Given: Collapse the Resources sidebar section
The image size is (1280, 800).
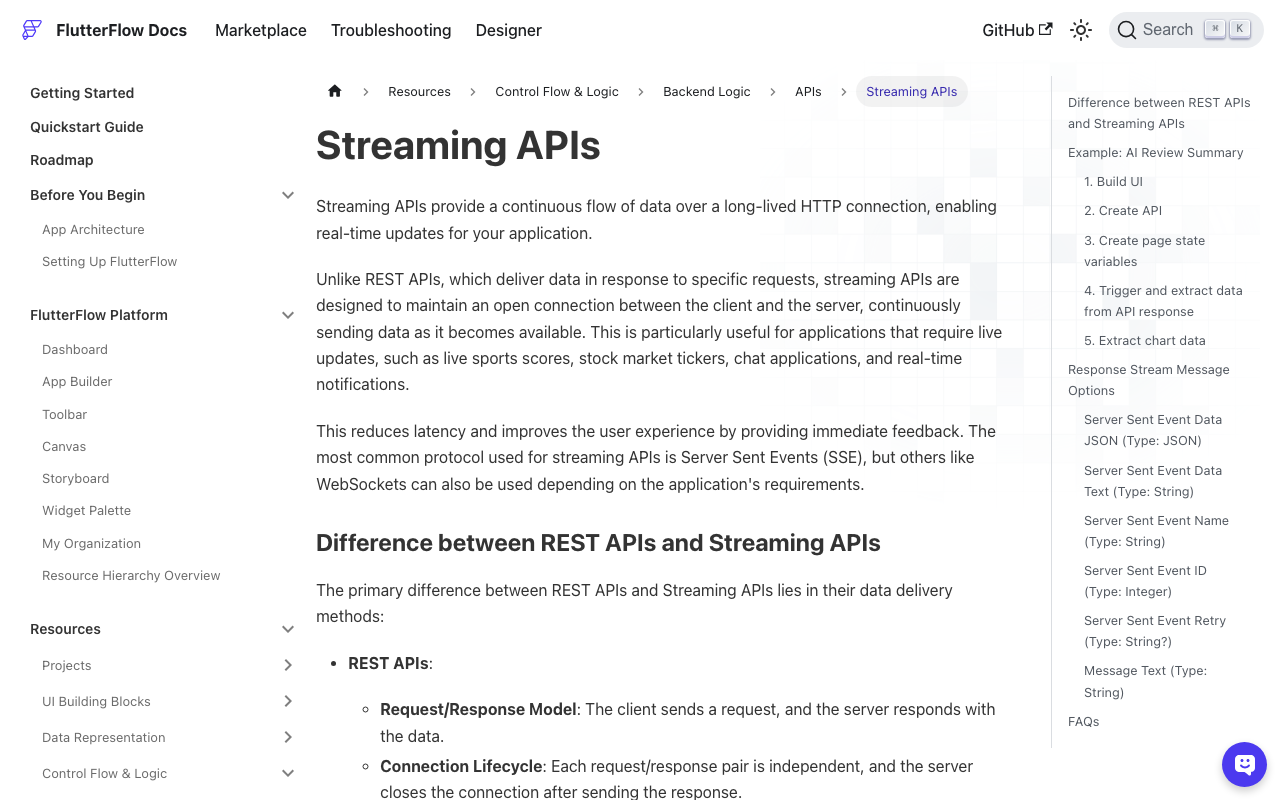Looking at the screenshot, I should tap(288, 629).
